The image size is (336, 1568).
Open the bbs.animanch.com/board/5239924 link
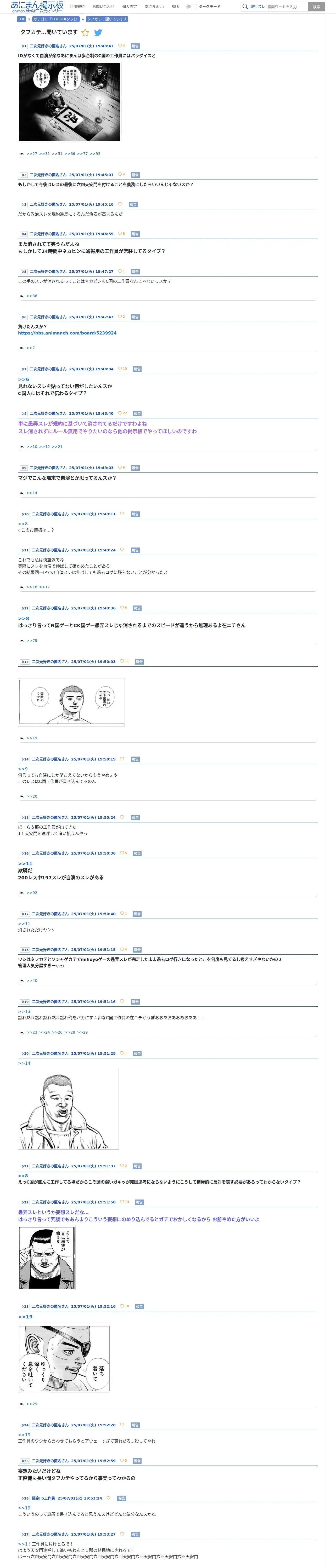tap(67, 333)
